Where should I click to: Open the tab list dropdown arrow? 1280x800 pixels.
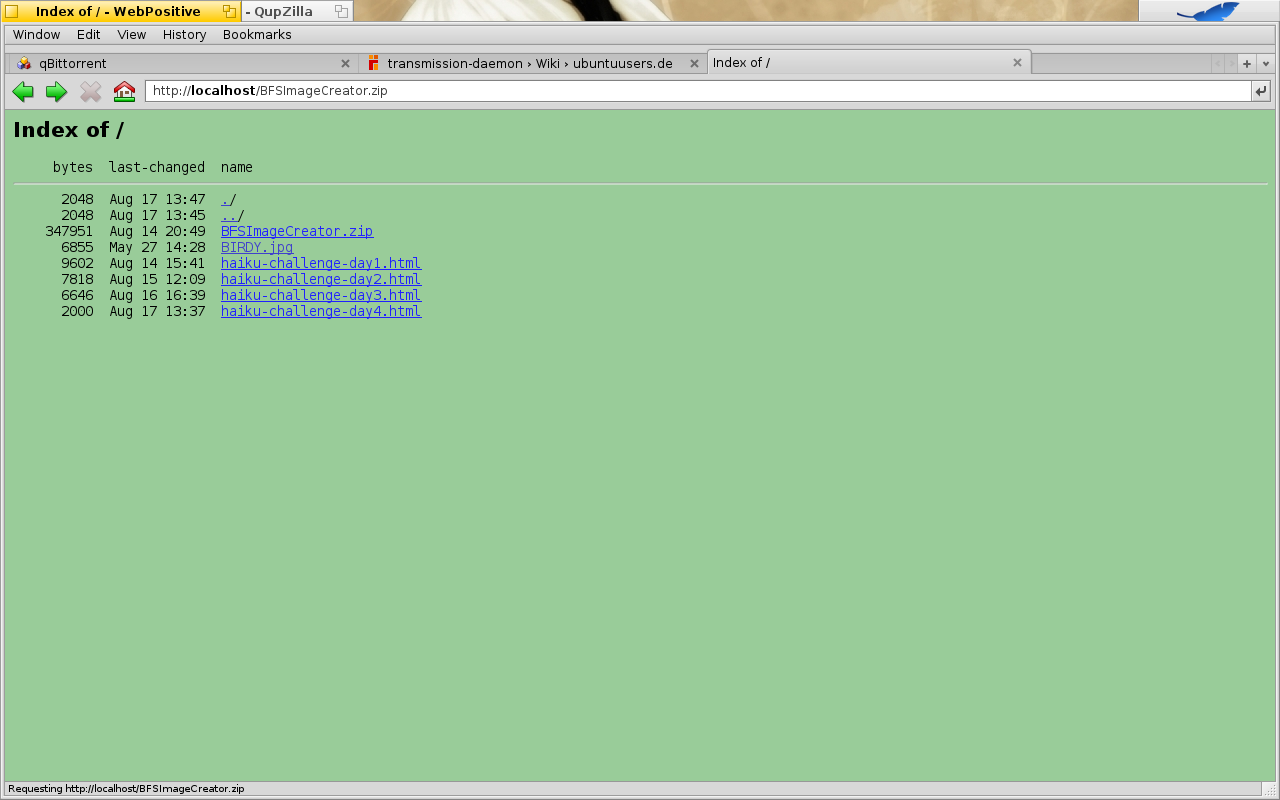(1266, 63)
